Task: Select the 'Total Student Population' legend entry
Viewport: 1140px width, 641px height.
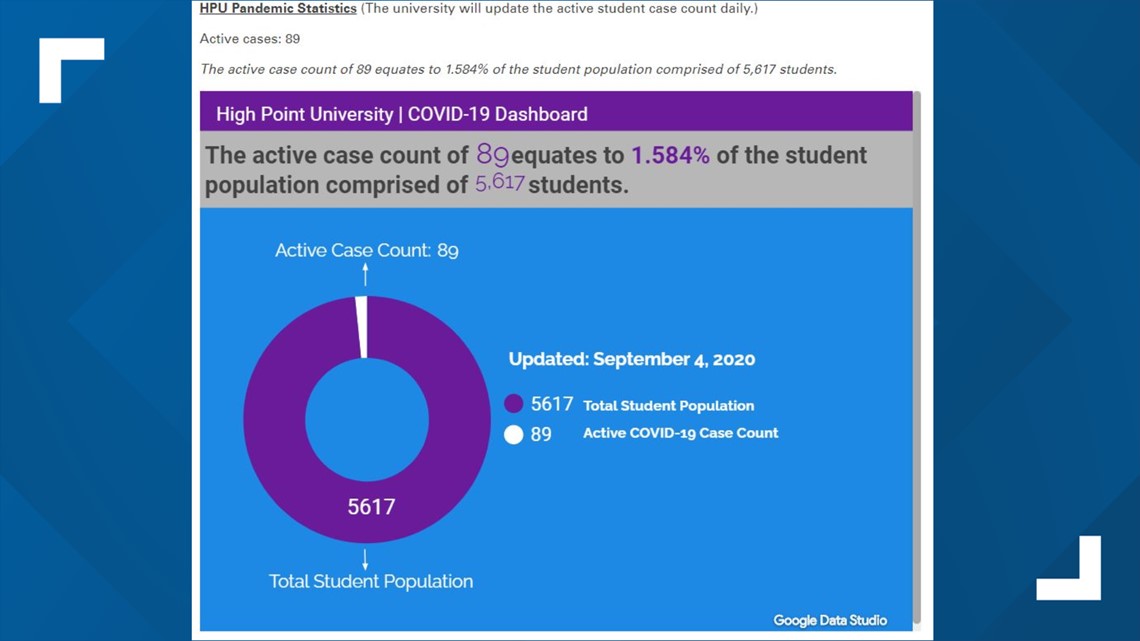Action: [668, 405]
